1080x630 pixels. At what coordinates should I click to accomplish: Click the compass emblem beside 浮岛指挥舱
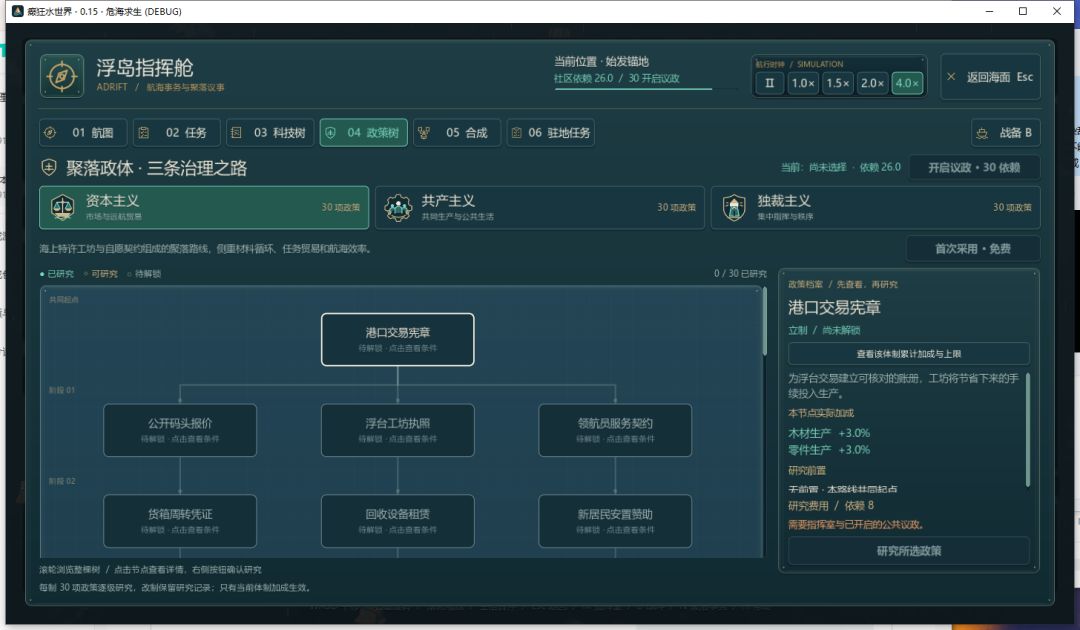[x=62, y=76]
